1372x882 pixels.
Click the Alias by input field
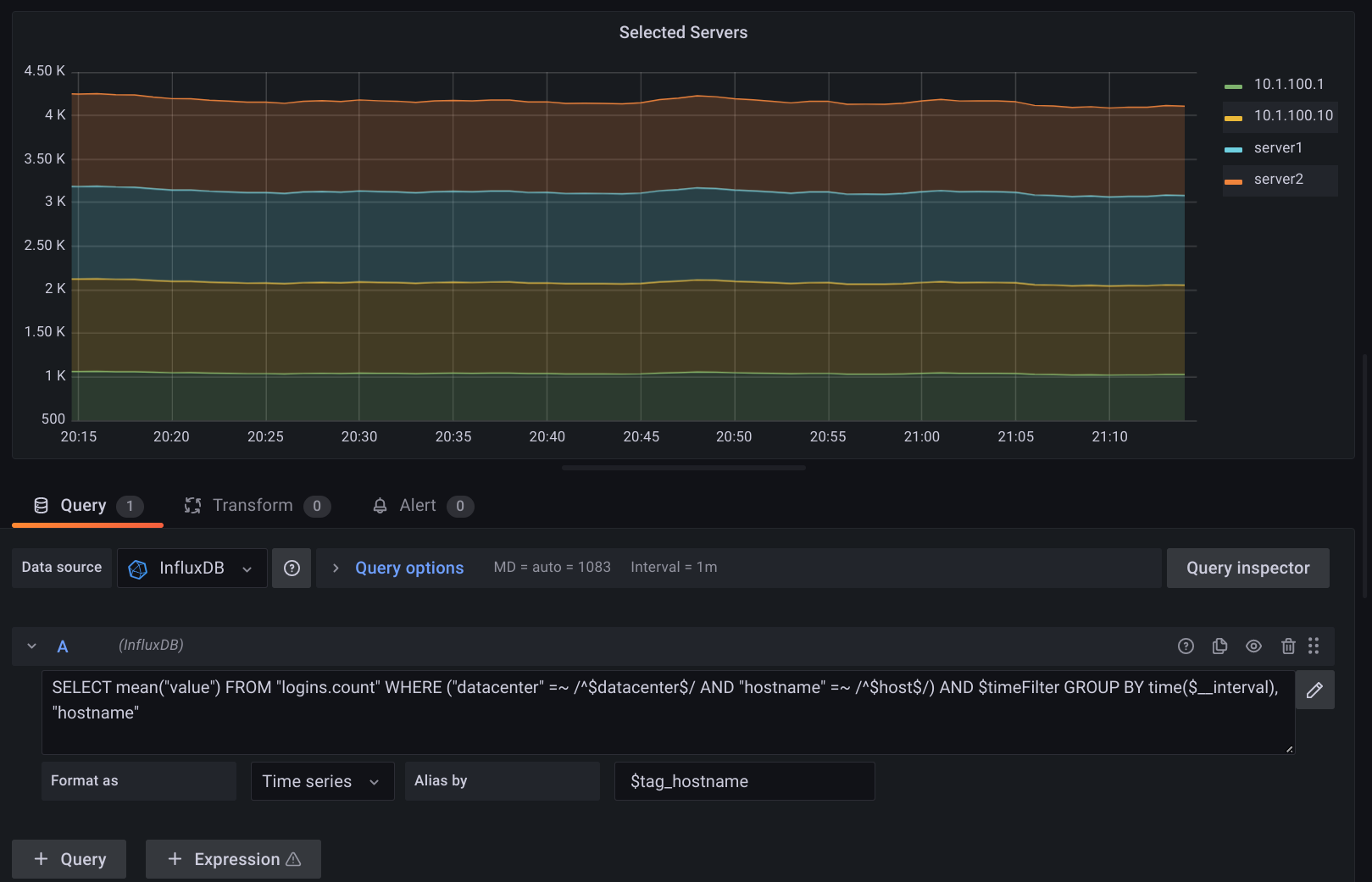744,781
